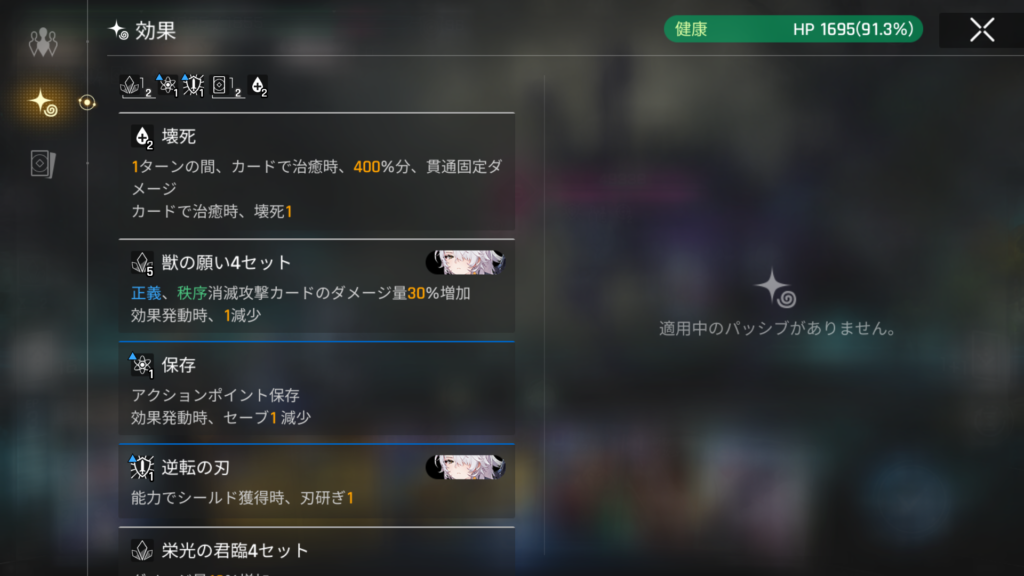Viewport: 1024px width, 576px height.
Task: Click the 壊死 droplet icon in status row
Action: 259,86
